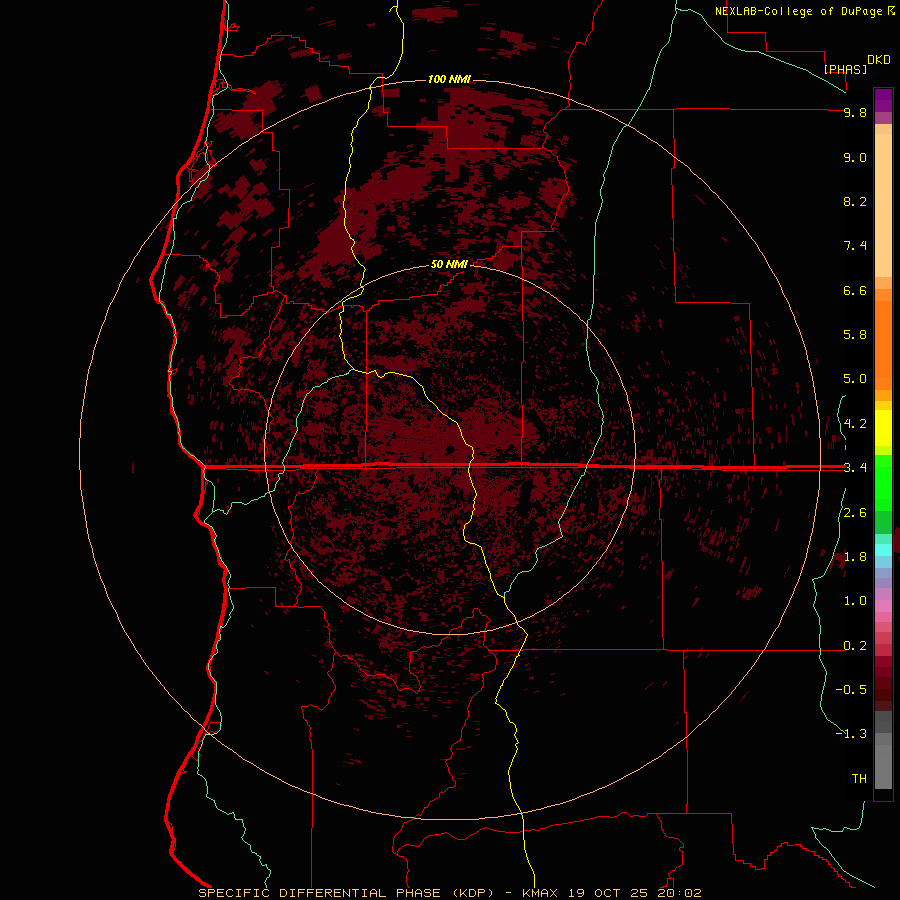This screenshot has width=900, height=900.
Task: Click the 5.0 scale value
Action: tap(855, 379)
